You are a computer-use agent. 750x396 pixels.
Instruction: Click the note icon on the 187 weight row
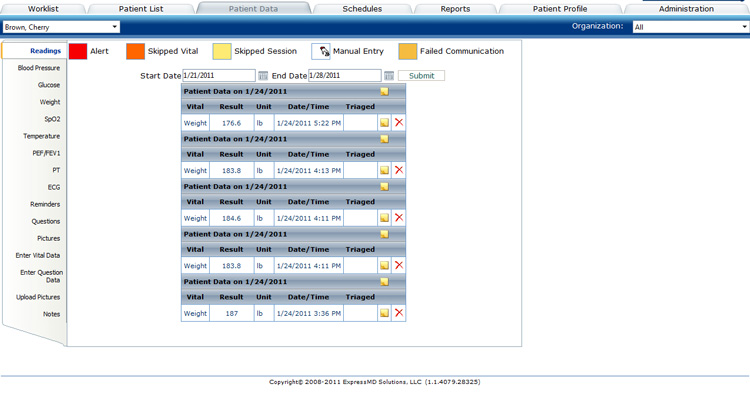tap(385, 313)
